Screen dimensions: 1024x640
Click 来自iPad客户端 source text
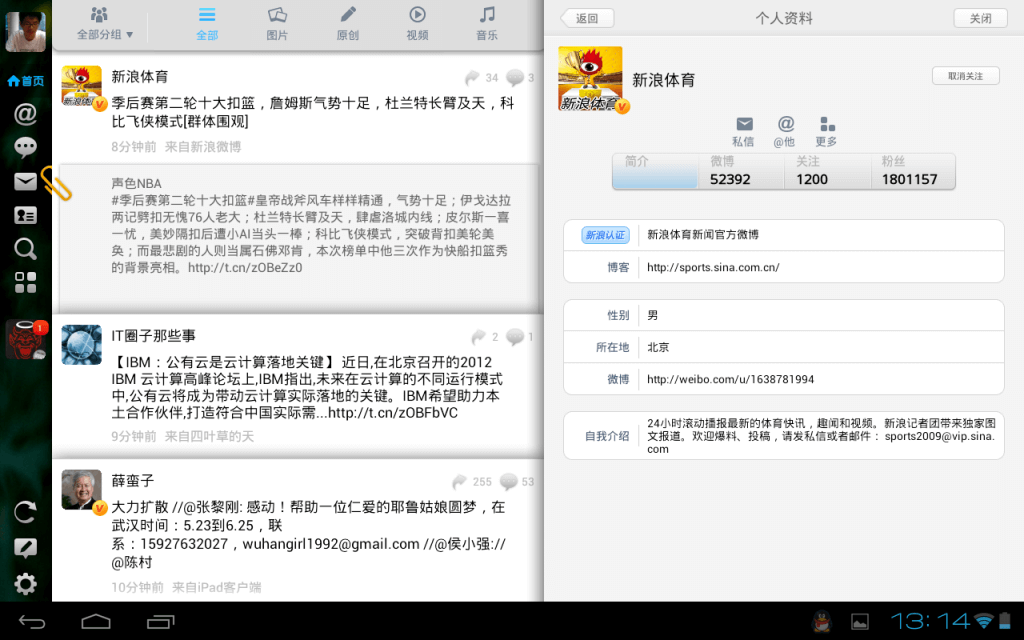point(216,587)
